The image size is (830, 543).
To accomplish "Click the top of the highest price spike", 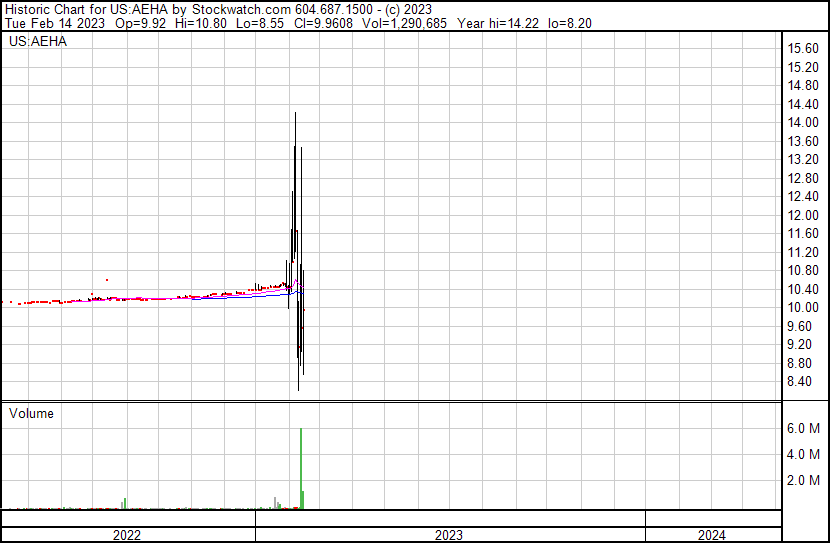I will click(295, 114).
